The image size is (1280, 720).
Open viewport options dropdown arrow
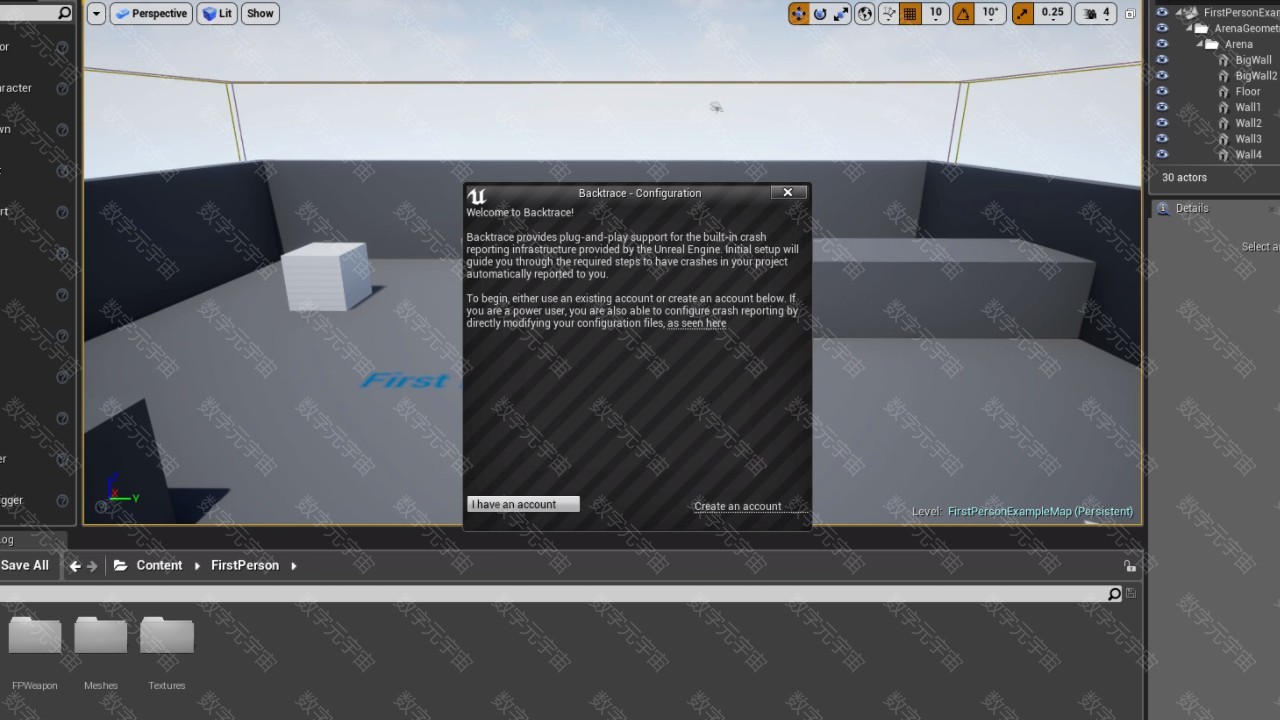96,13
